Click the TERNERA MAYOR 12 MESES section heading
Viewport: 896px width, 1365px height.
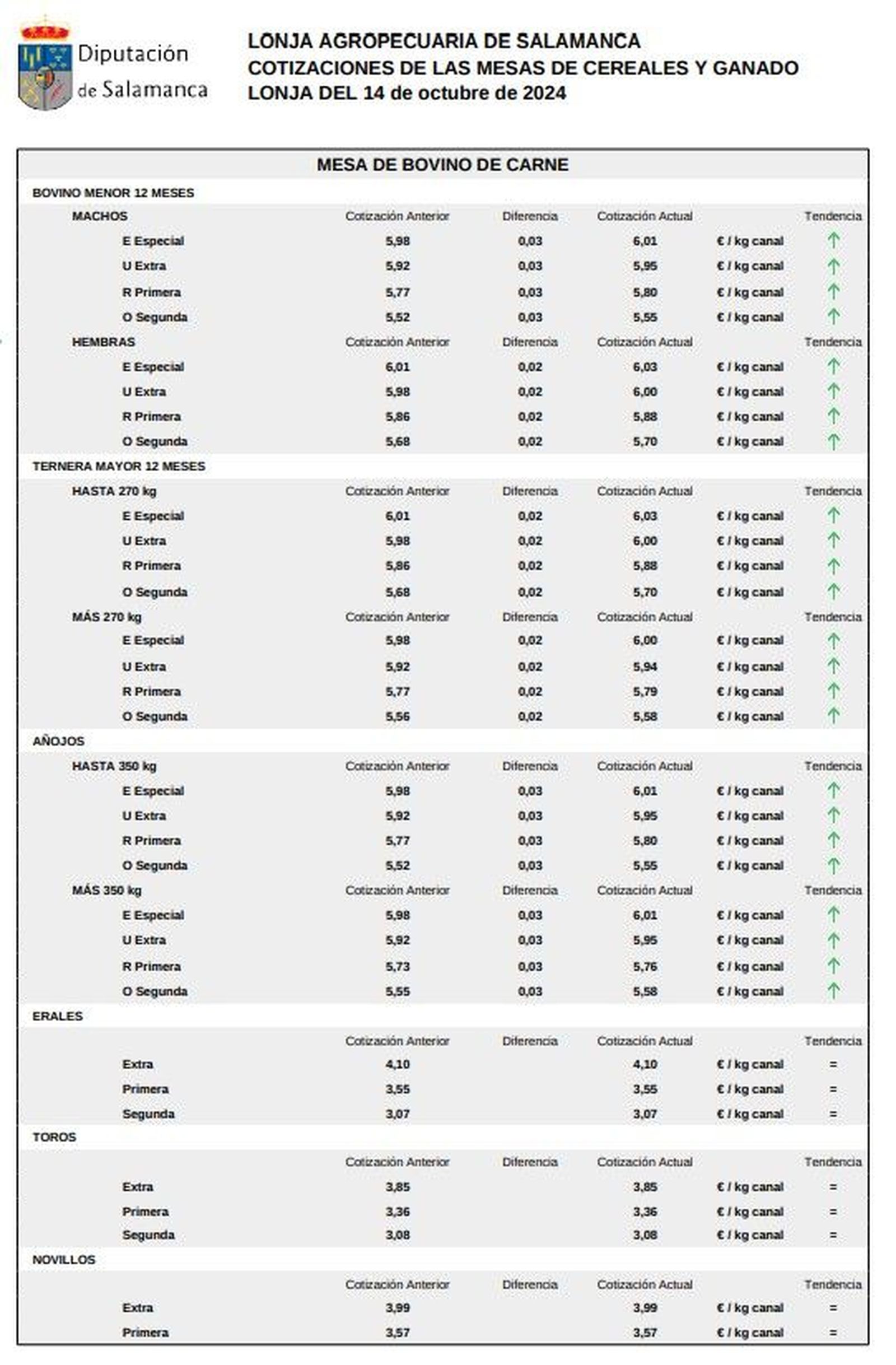(119, 466)
